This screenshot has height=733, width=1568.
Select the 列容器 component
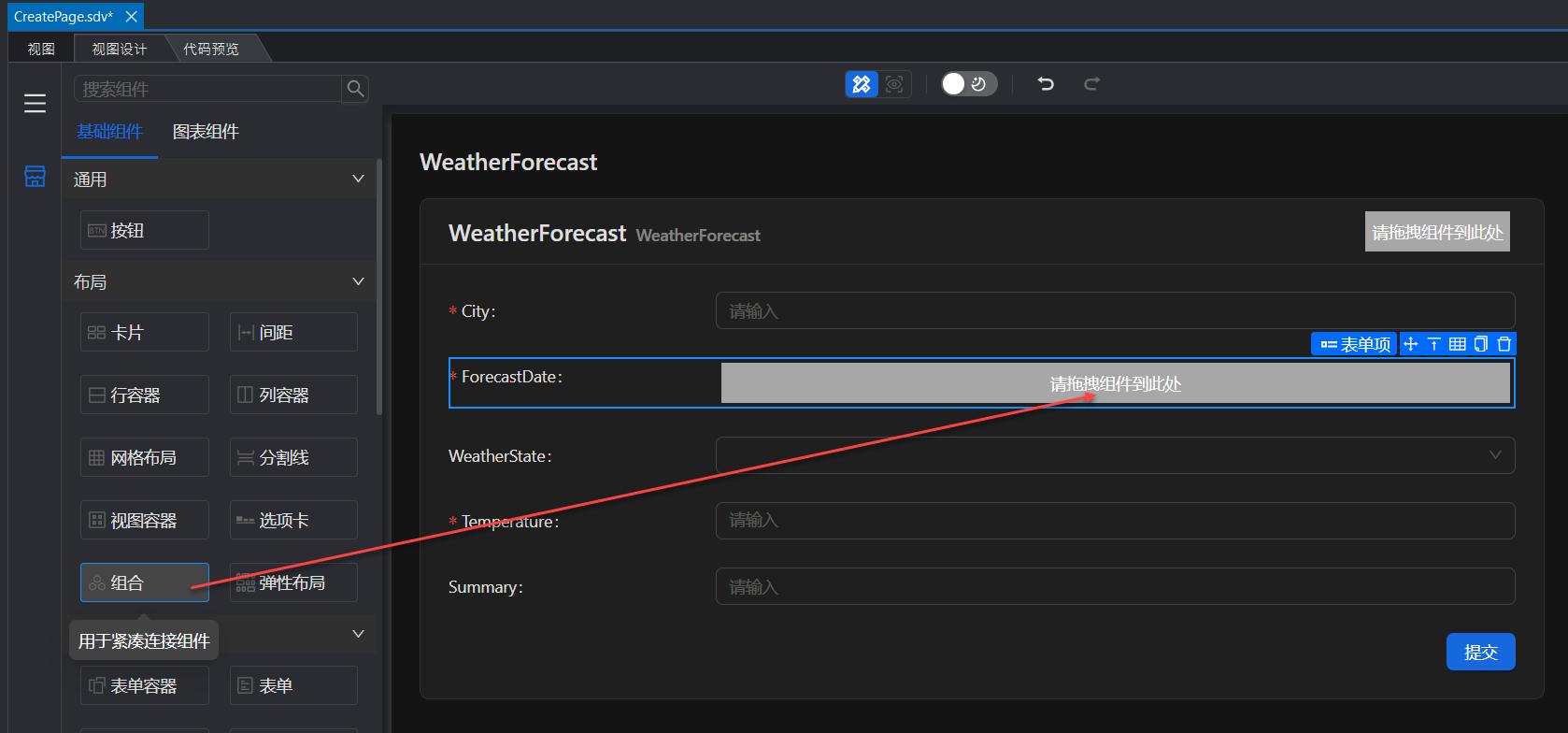(x=293, y=395)
